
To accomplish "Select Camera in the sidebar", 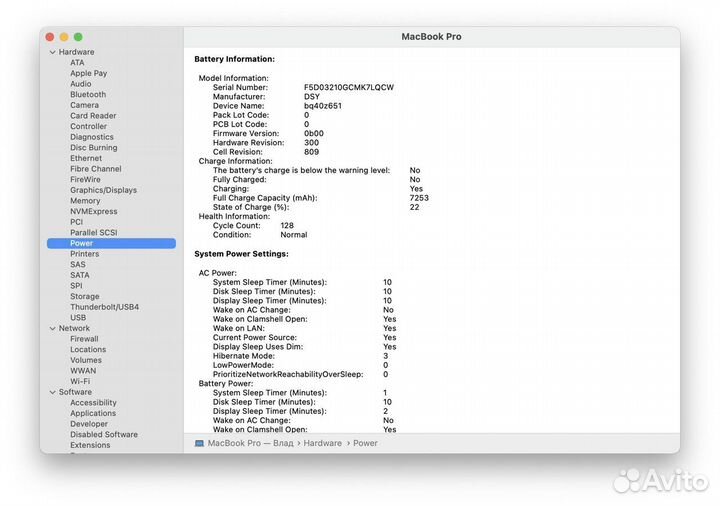I will pyautogui.click(x=84, y=105).
